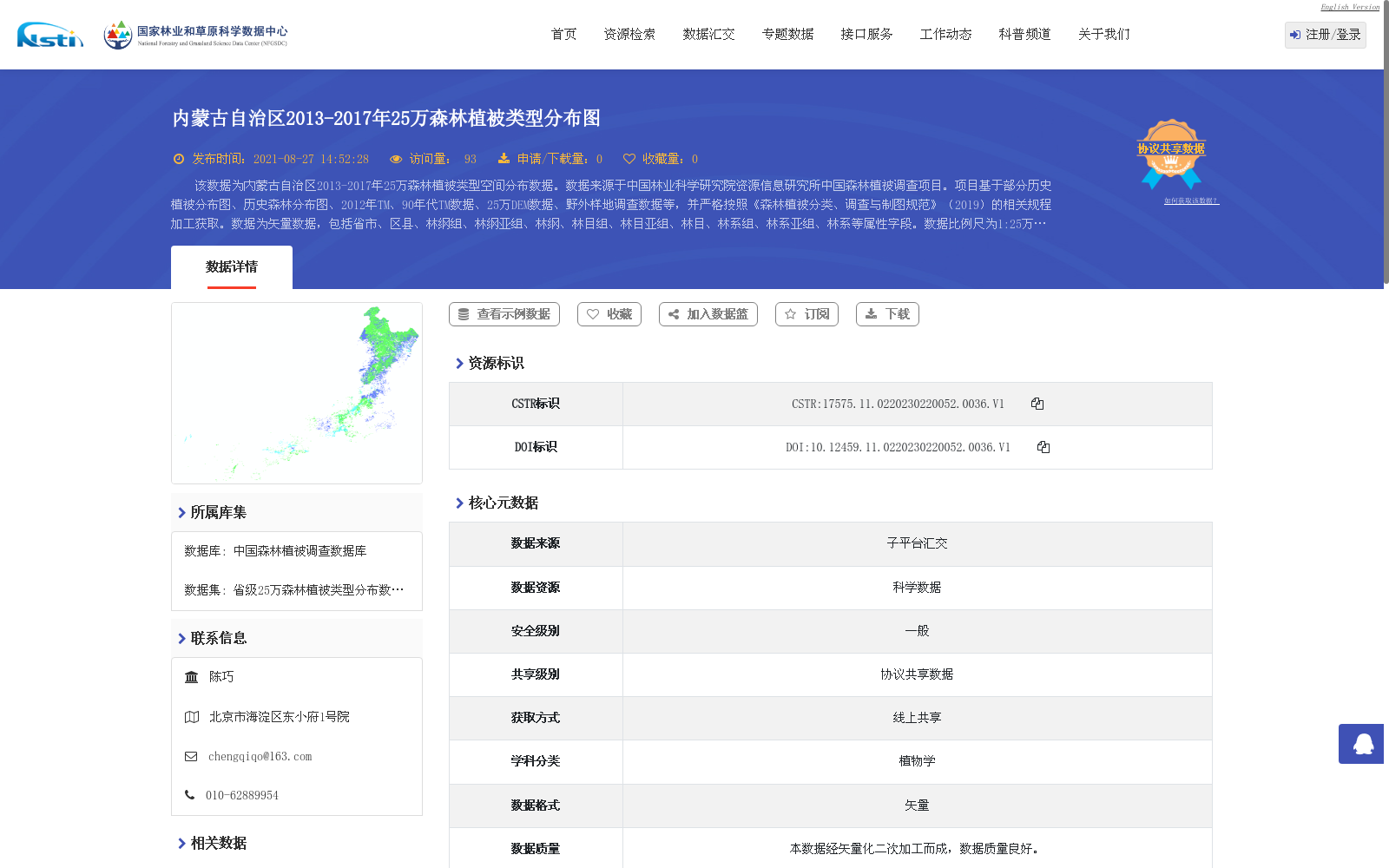The width and height of the screenshot is (1389, 868).
Task: Click the eye icon beside 访问量
Action: point(396,159)
